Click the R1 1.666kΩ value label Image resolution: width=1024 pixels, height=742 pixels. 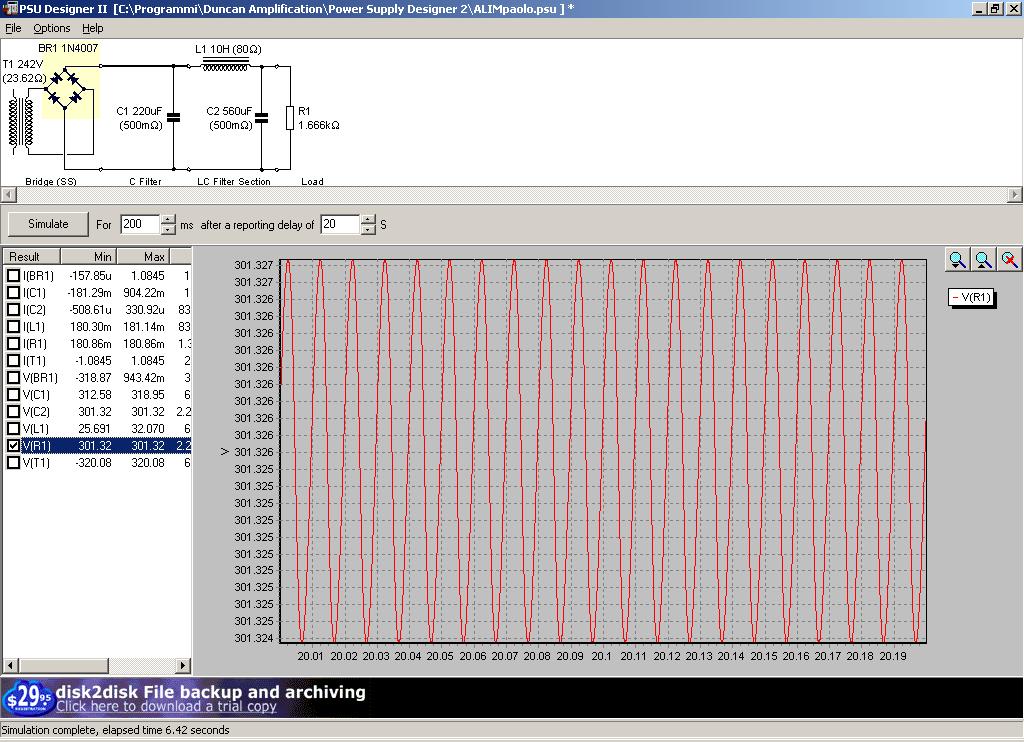(319, 125)
